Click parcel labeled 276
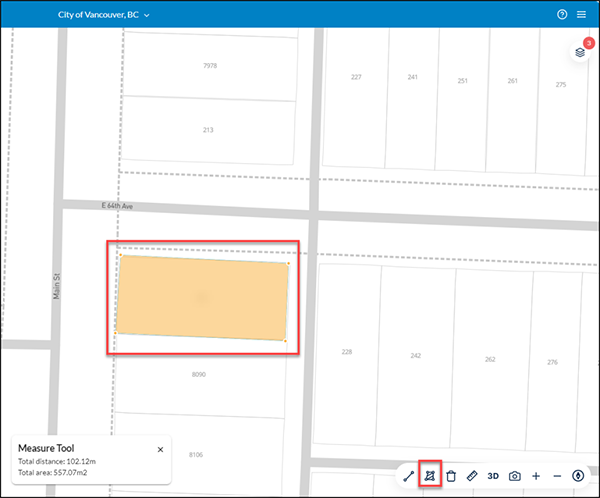Image resolution: width=600 pixels, height=498 pixels. click(553, 362)
